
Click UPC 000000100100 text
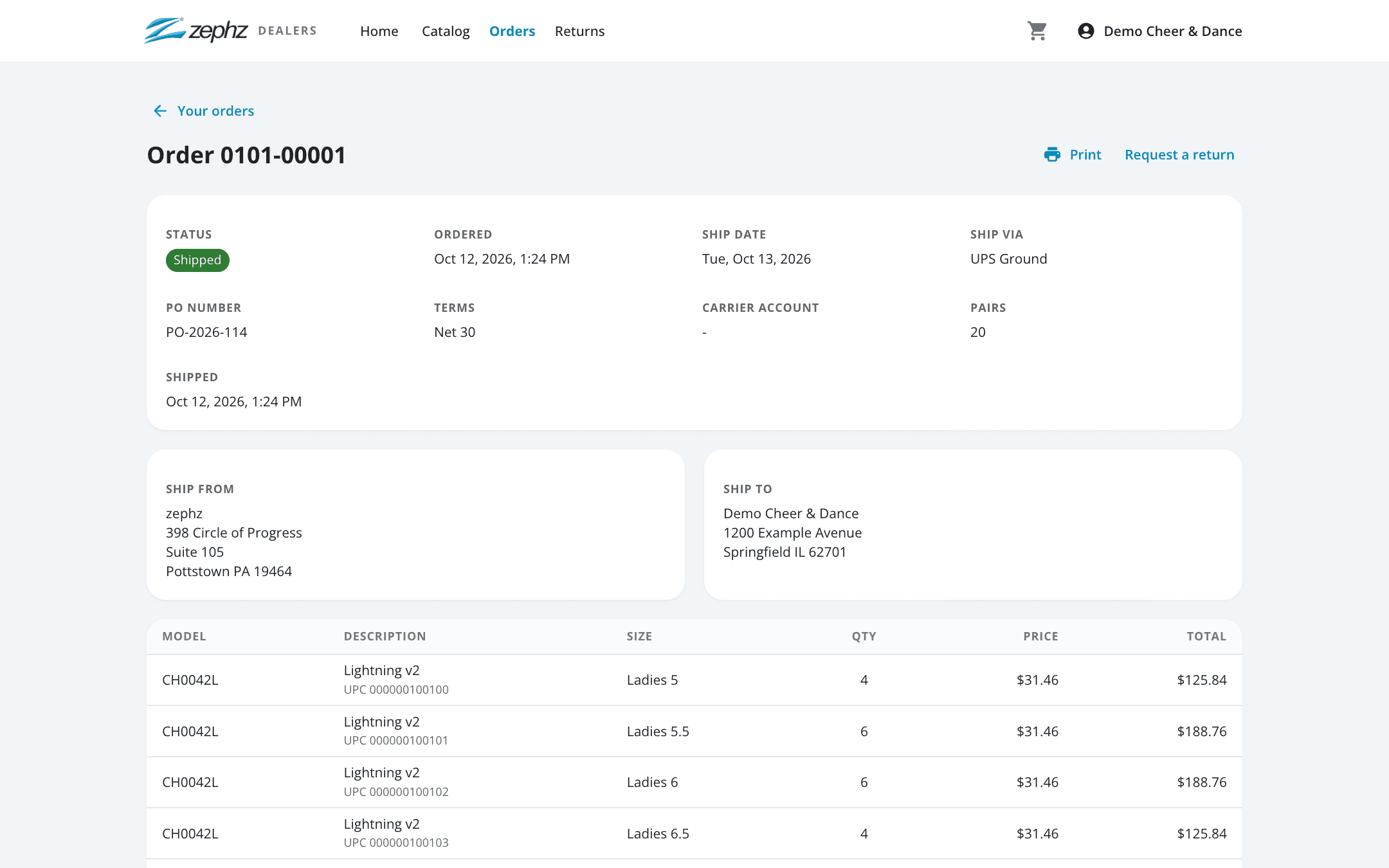pyautogui.click(x=396, y=689)
